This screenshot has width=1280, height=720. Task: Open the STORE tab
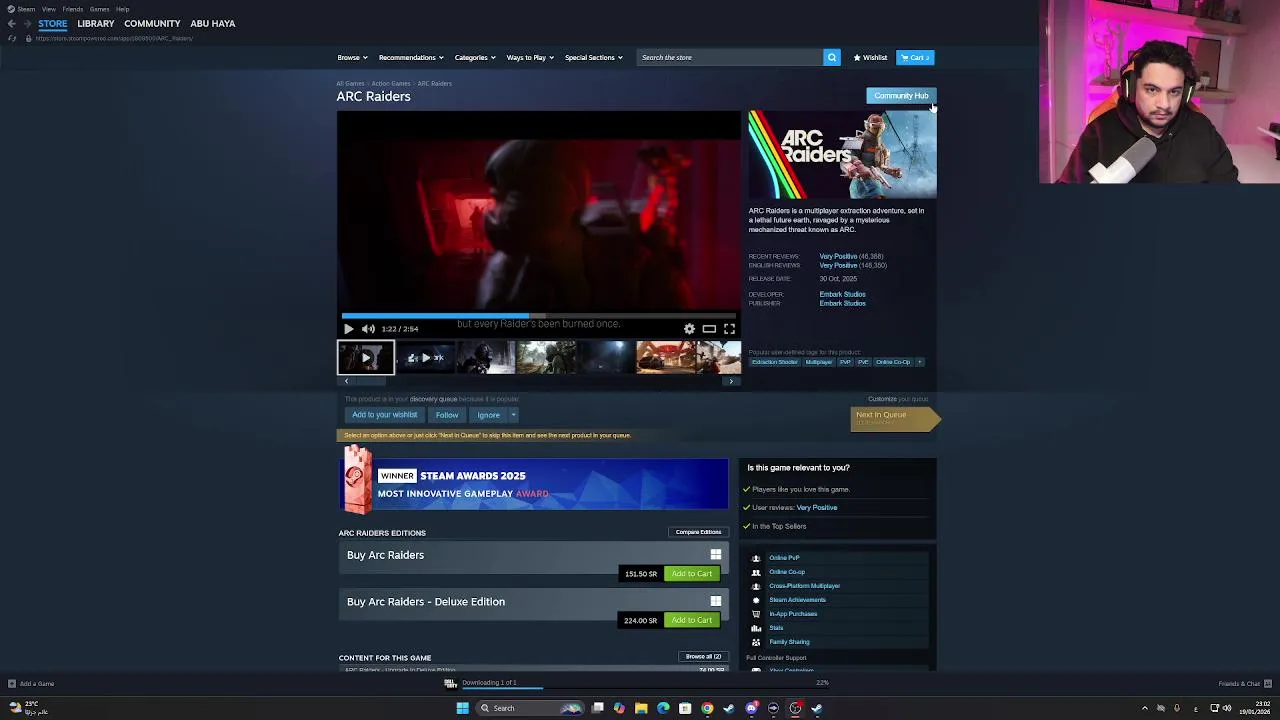pyautogui.click(x=53, y=23)
